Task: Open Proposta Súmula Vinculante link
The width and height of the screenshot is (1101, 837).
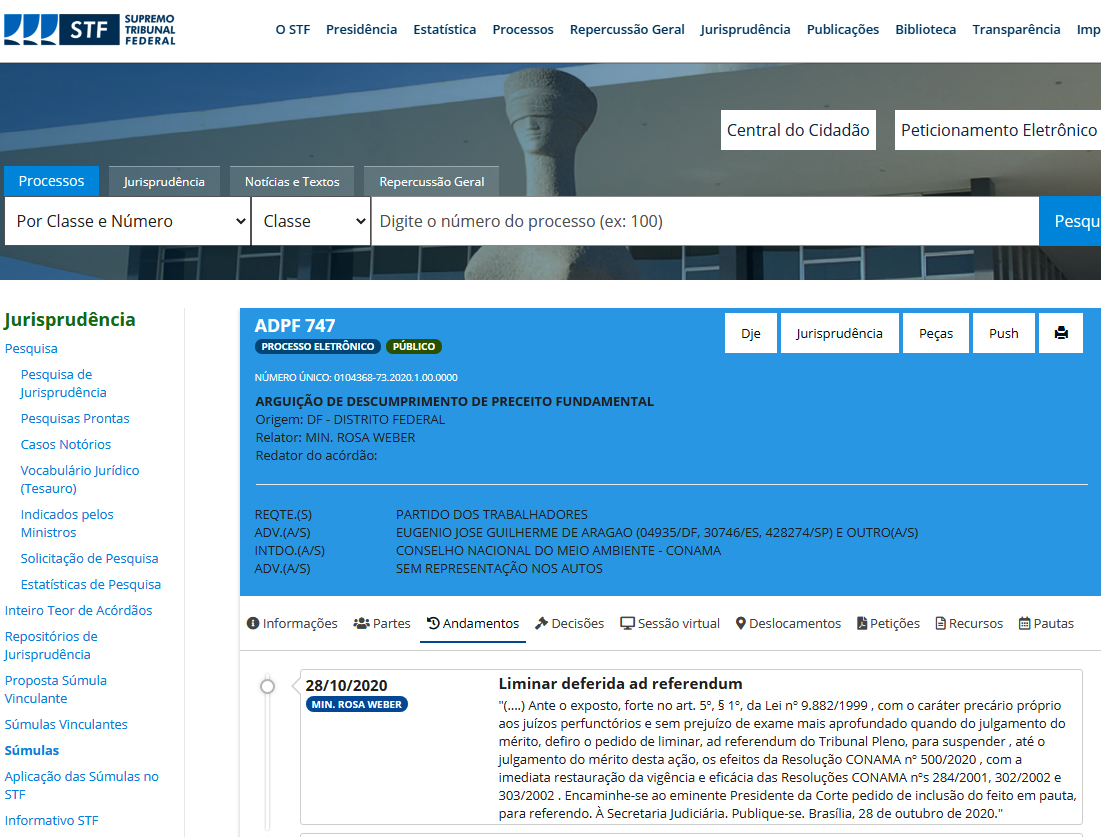Action: pos(55,690)
